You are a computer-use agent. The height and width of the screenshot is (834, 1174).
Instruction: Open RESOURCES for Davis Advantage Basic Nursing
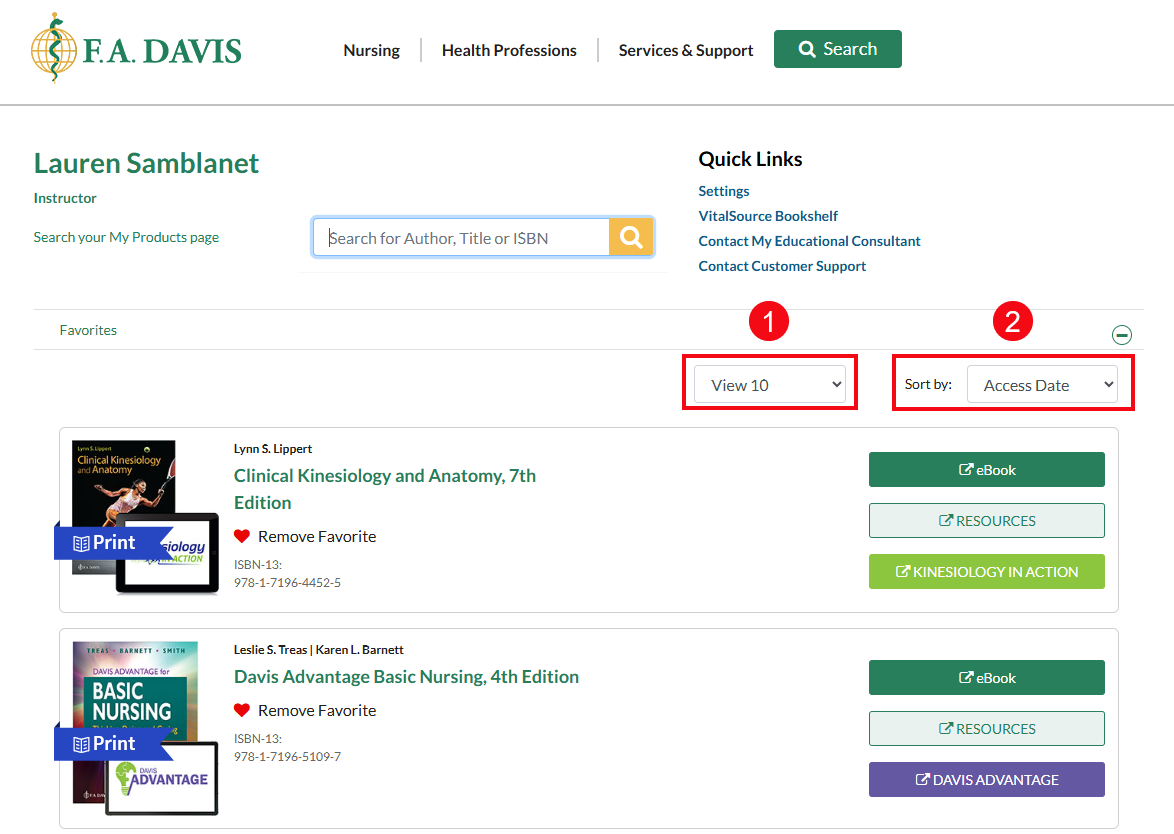(x=987, y=728)
